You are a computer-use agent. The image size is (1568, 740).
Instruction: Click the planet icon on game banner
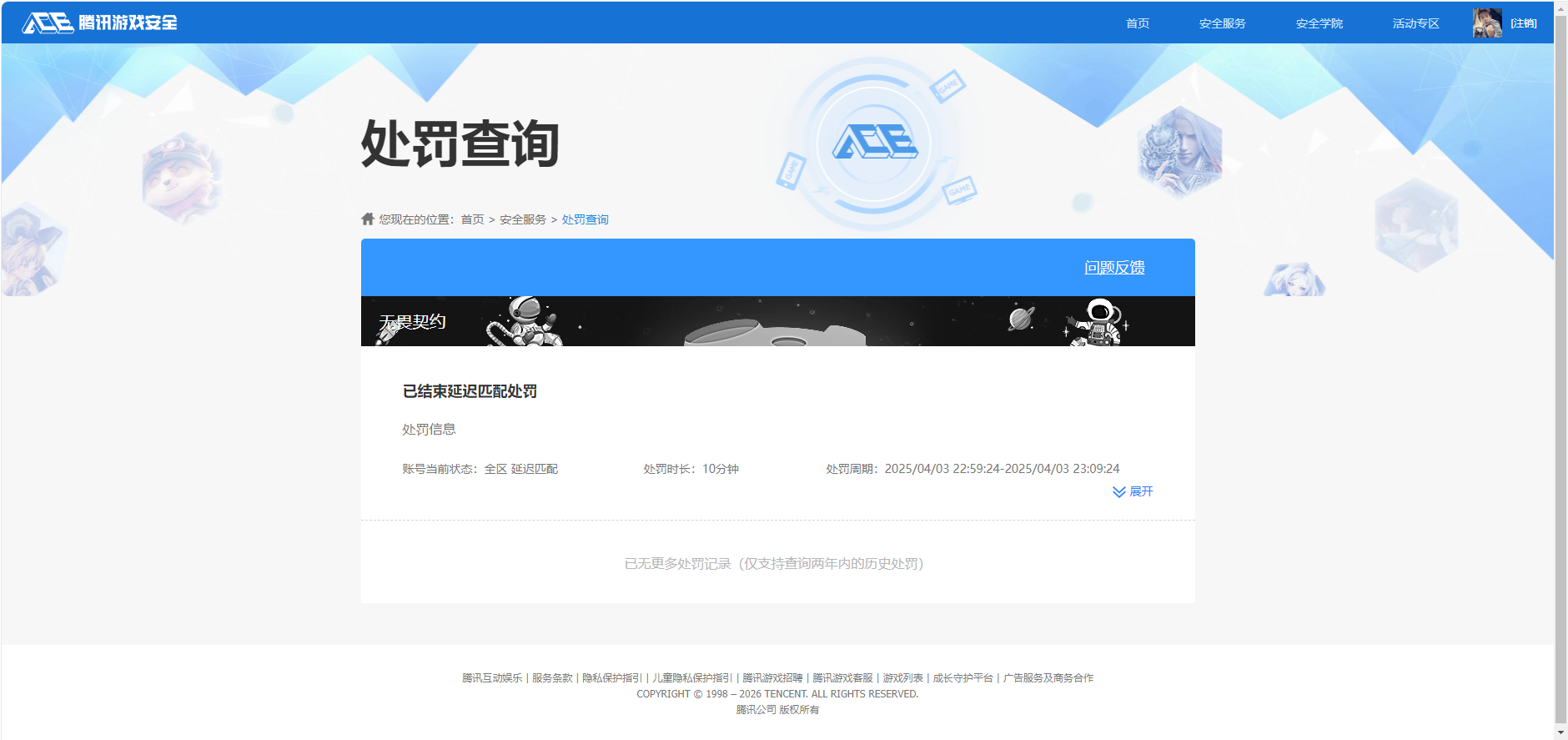coord(1021,318)
